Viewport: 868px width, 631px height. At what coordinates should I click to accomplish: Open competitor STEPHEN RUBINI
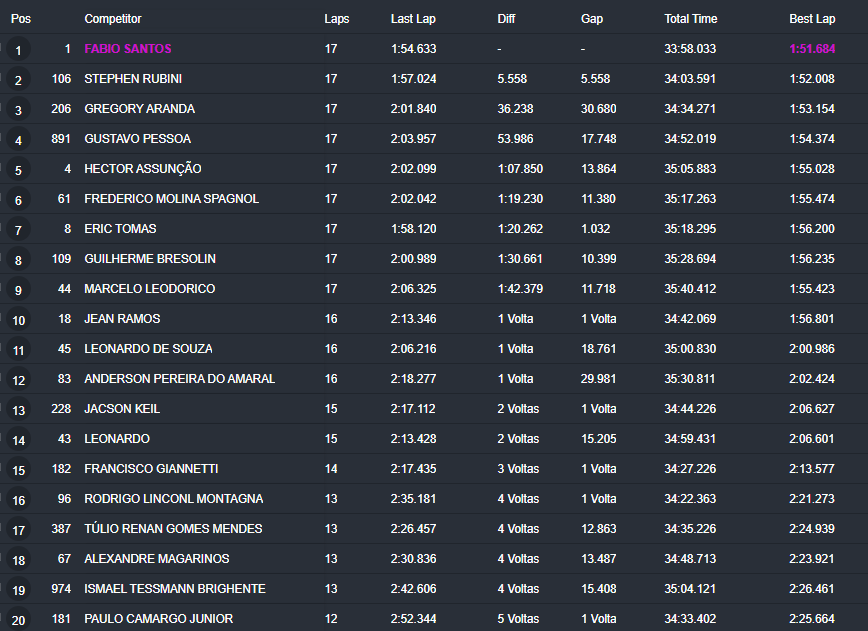[133, 79]
